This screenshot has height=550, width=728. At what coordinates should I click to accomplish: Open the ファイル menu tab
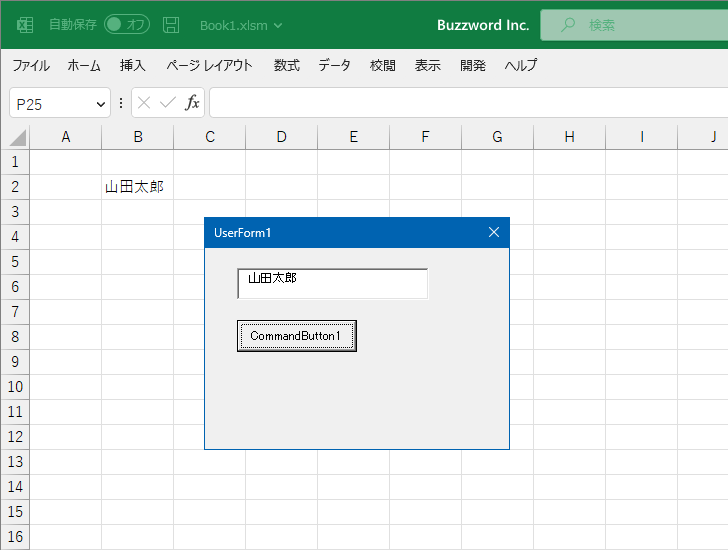click(31, 65)
